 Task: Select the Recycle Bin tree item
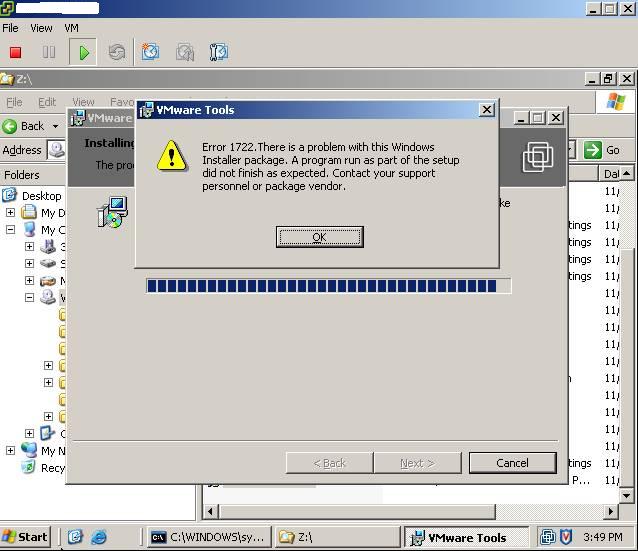tap(52, 468)
